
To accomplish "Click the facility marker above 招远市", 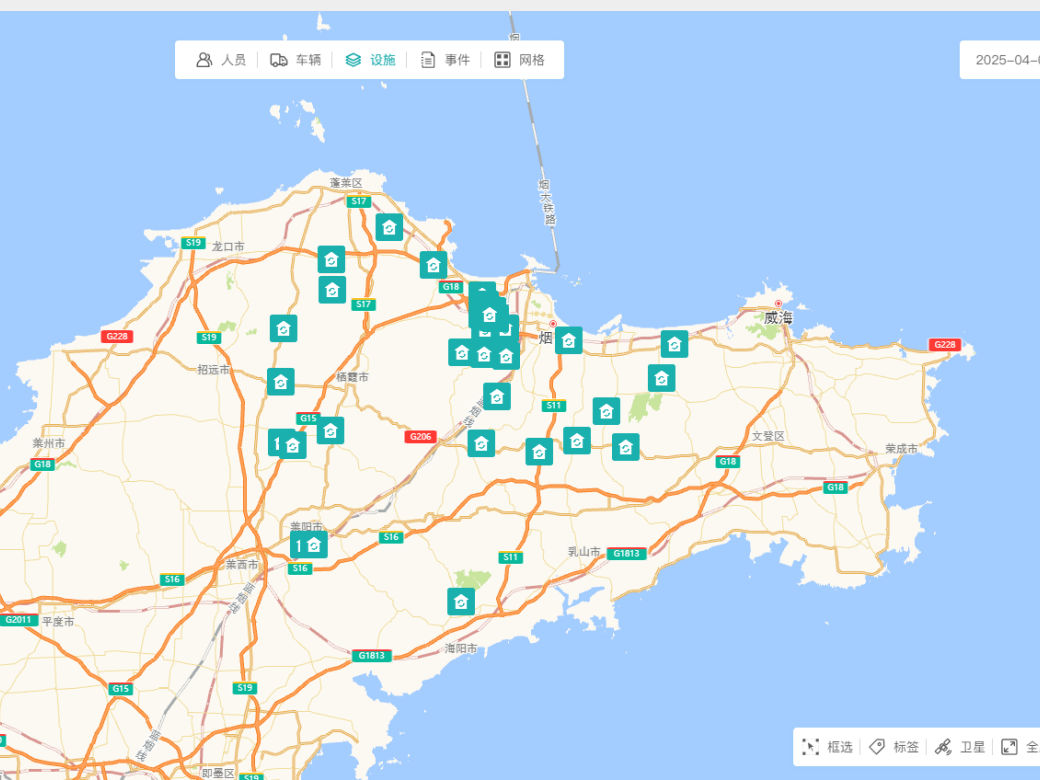I will (283, 328).
